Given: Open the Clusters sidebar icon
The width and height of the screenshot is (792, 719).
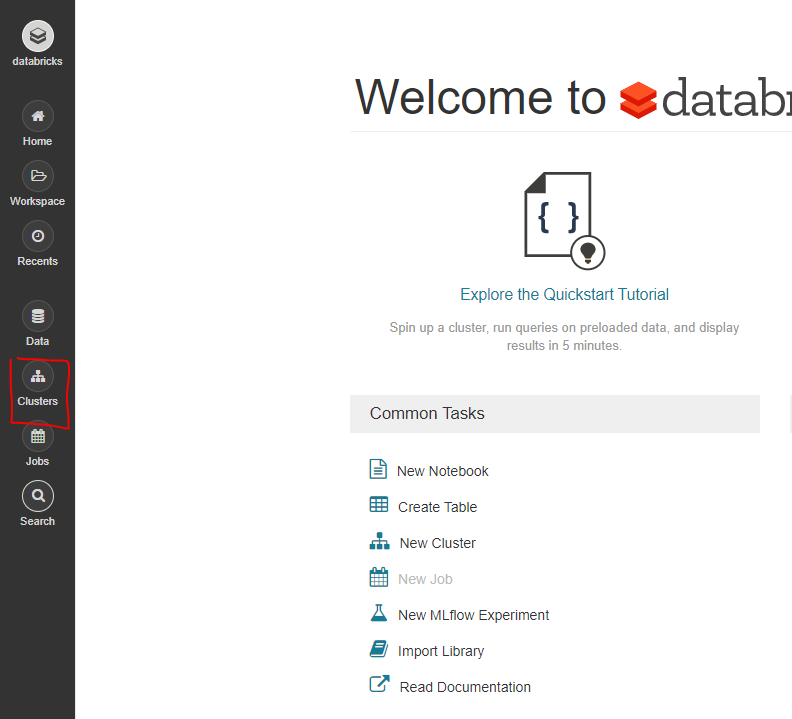Looking at the screenshot, I should click(37, 376).
